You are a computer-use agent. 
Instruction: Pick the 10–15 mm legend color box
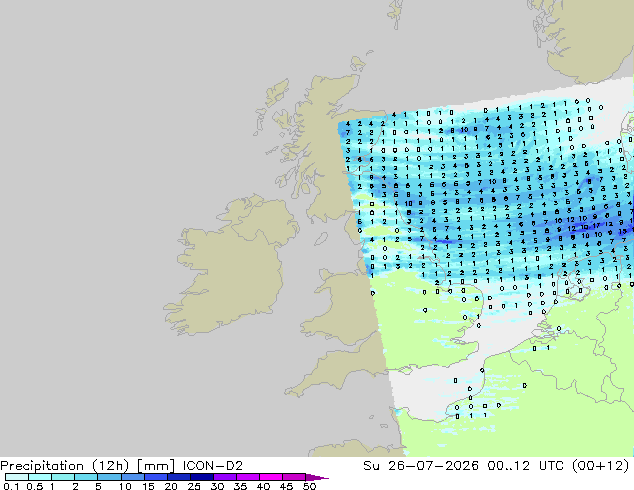(132, 477)
